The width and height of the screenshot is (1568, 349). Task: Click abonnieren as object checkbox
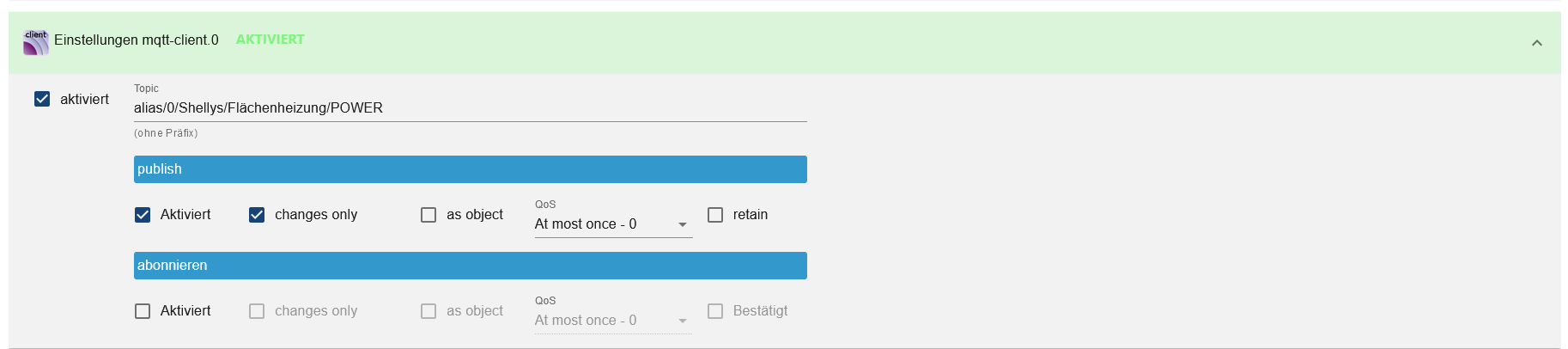428,311
